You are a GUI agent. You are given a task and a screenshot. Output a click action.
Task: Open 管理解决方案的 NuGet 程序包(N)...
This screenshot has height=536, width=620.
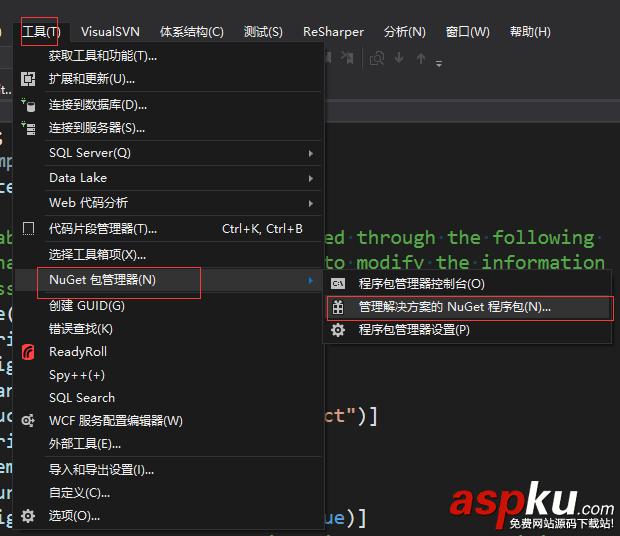pos(455,307)
